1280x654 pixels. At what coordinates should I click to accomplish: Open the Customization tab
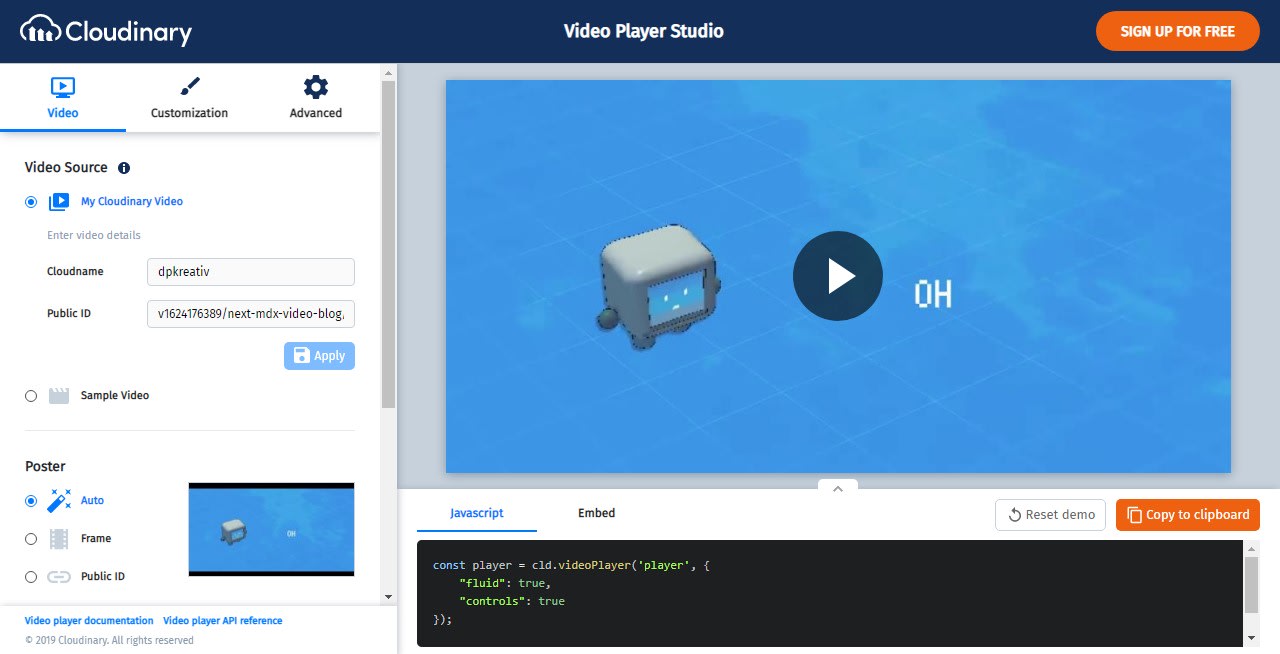point(189,98)
